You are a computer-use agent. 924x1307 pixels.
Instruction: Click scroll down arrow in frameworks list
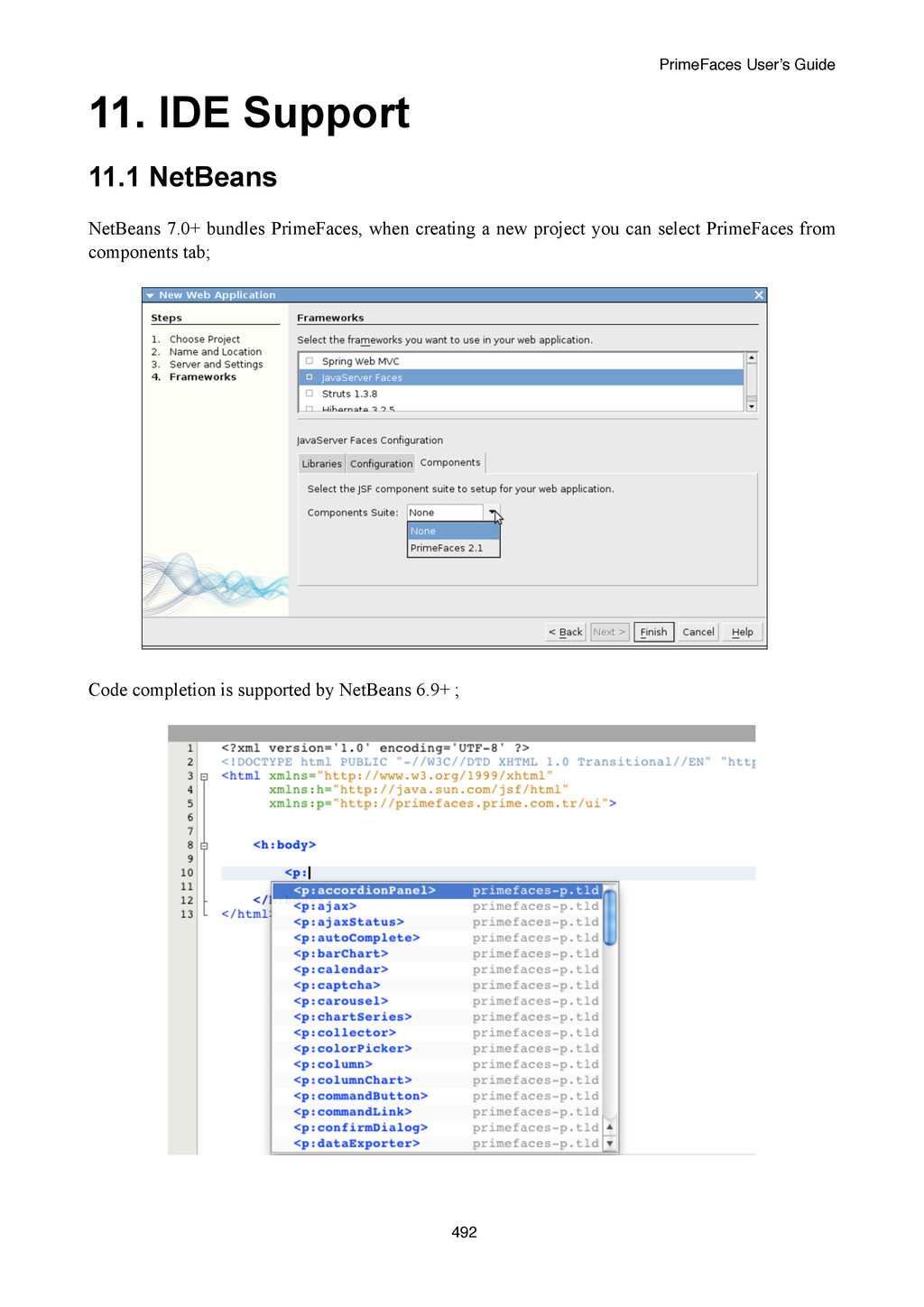click(x=752, y=406)
